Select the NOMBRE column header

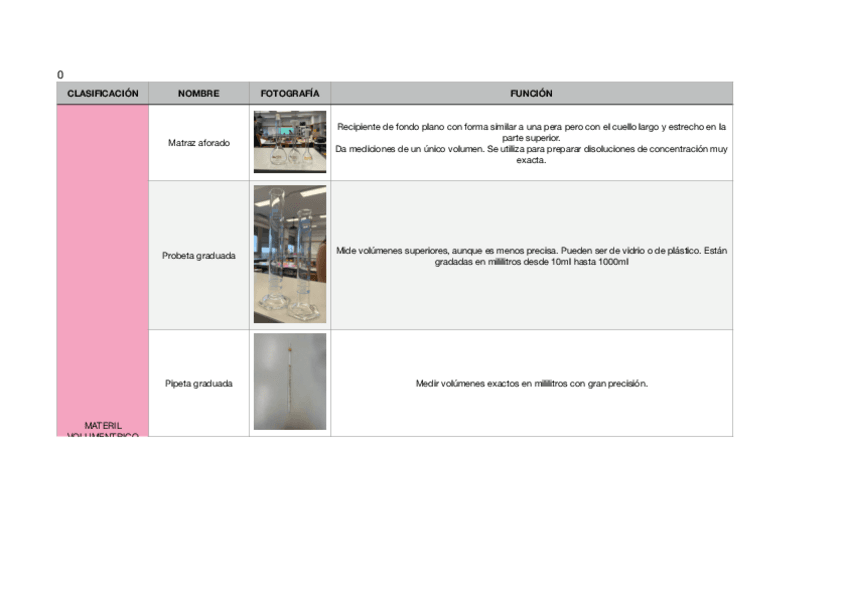click(199, 93)
